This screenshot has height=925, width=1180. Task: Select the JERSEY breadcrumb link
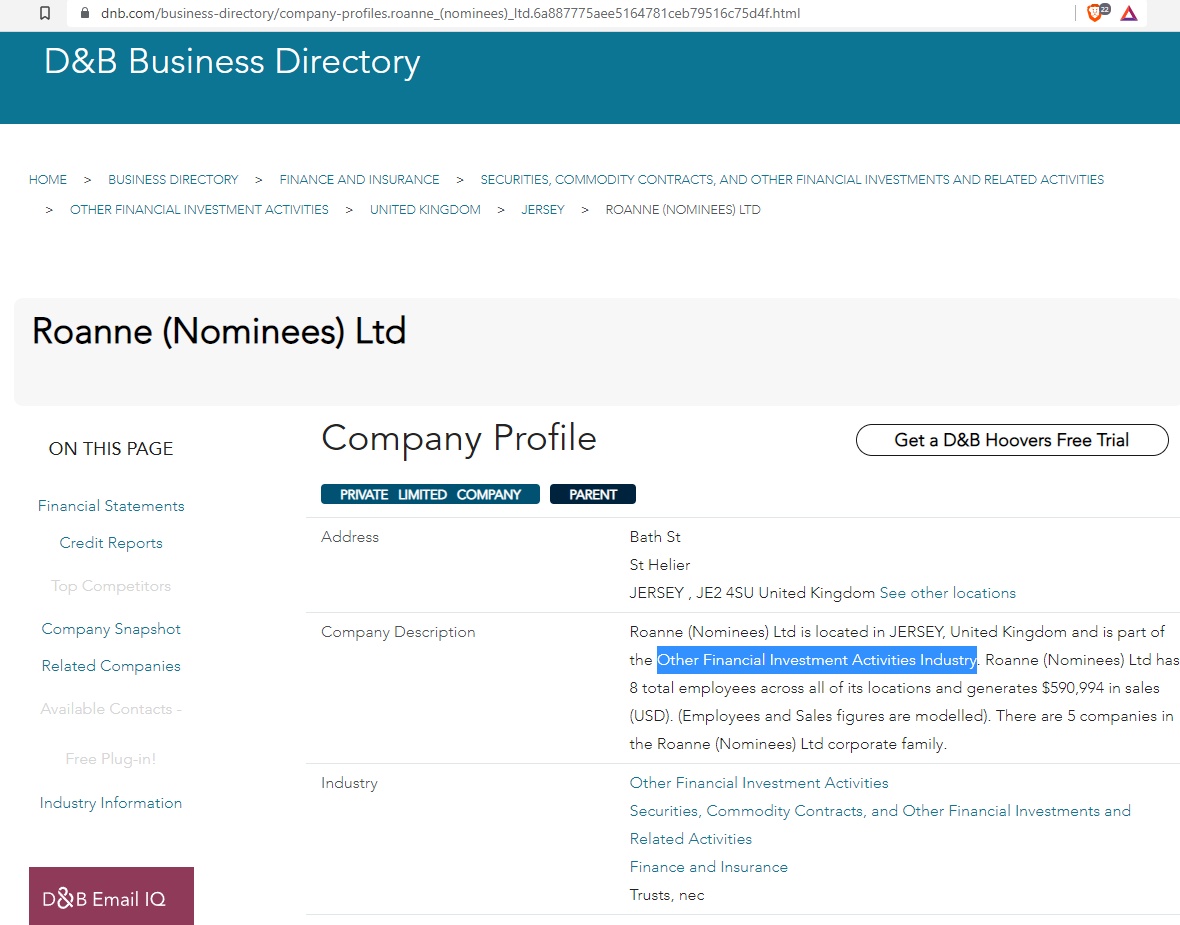tap(543, 210)
